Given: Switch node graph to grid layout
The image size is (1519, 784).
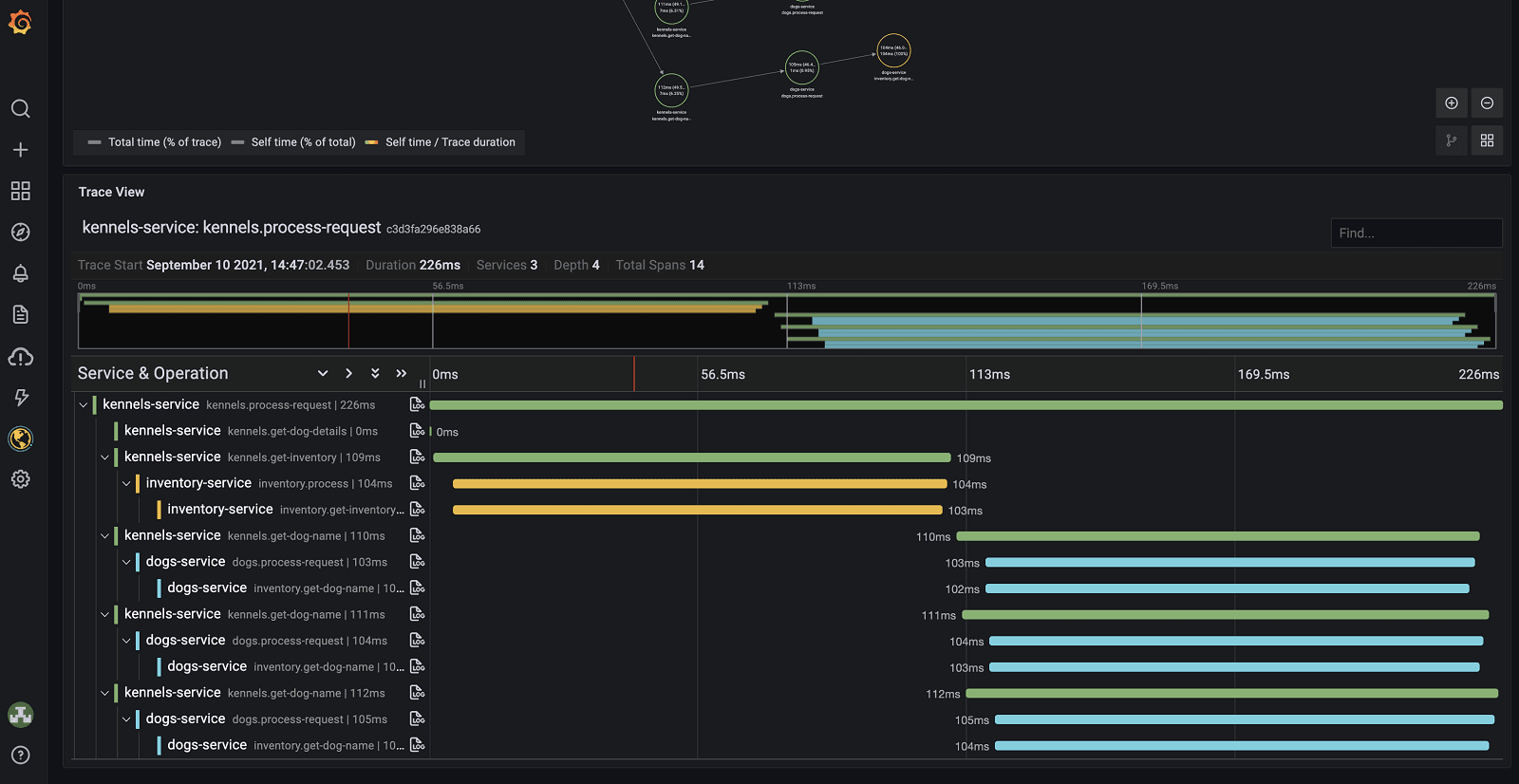Looking at the screenshot, I should tap(1487, 140).
